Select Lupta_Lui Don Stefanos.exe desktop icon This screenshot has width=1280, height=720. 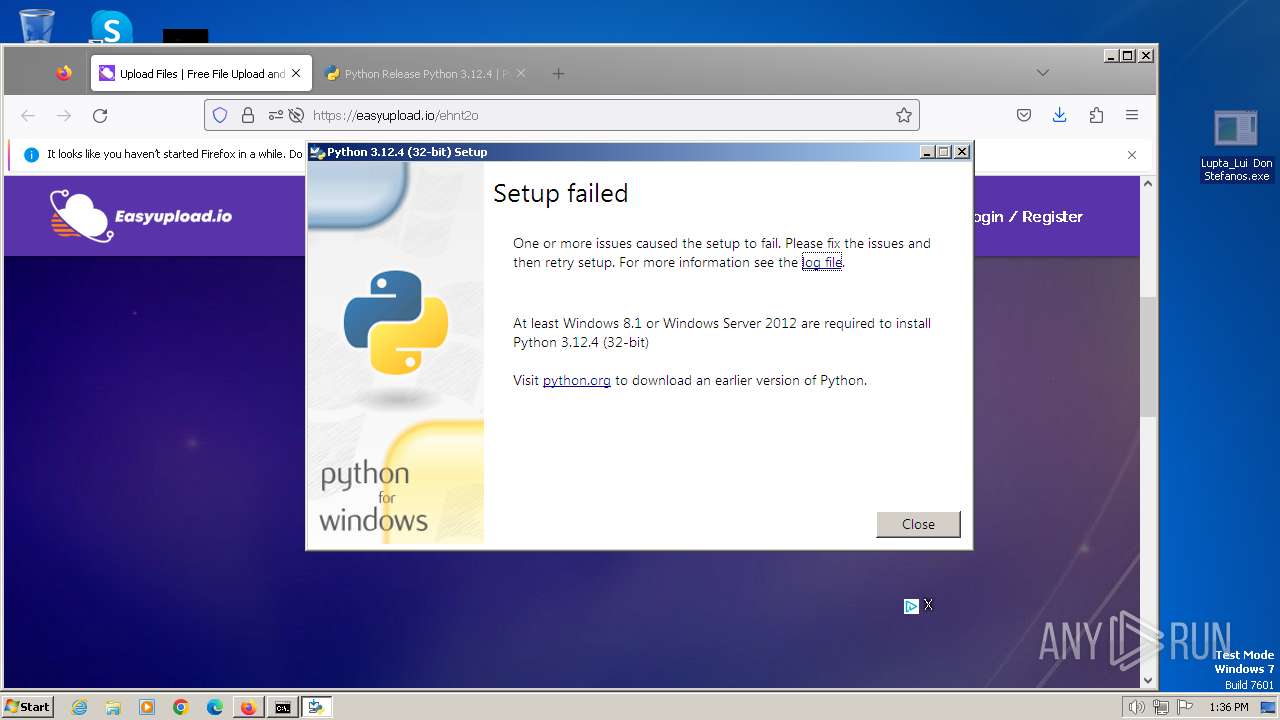click(x=1237, y=145)
